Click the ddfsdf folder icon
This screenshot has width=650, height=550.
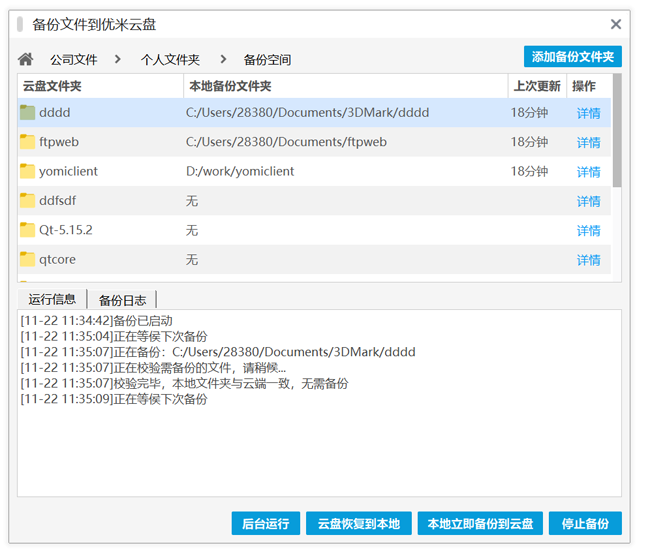click(x=28, y=201)
